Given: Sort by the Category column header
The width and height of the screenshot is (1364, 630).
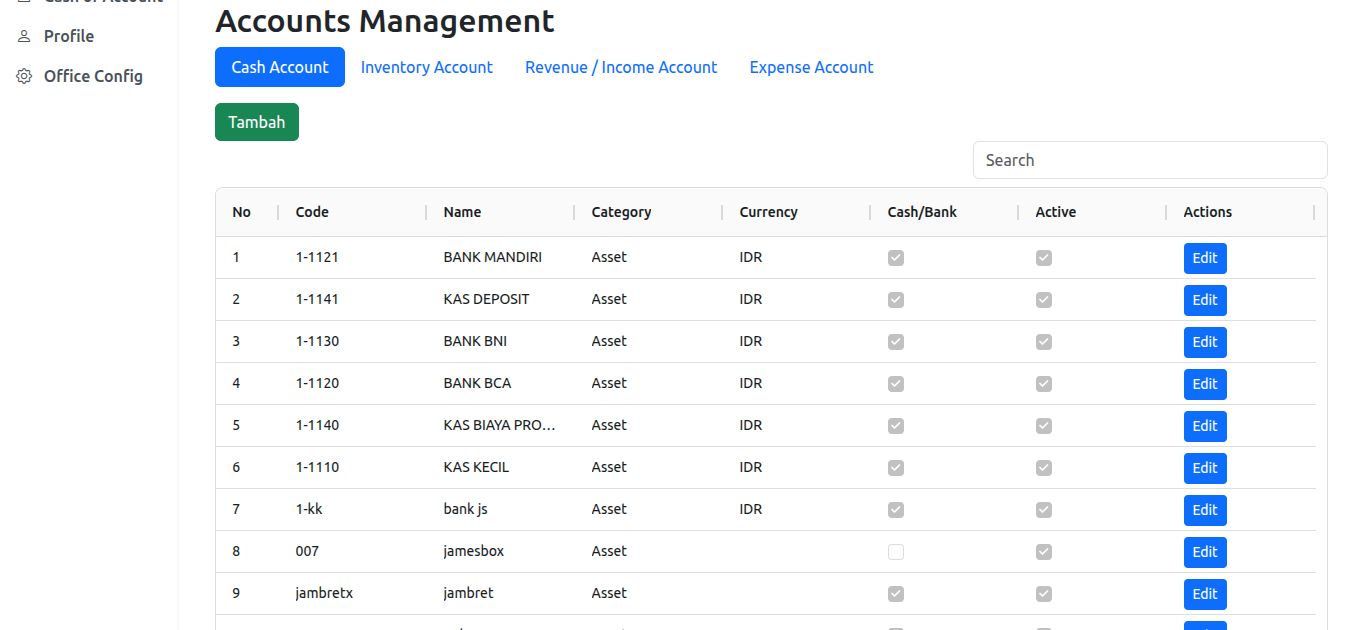Looking at the screenshot, I should (x=621, y=212).
